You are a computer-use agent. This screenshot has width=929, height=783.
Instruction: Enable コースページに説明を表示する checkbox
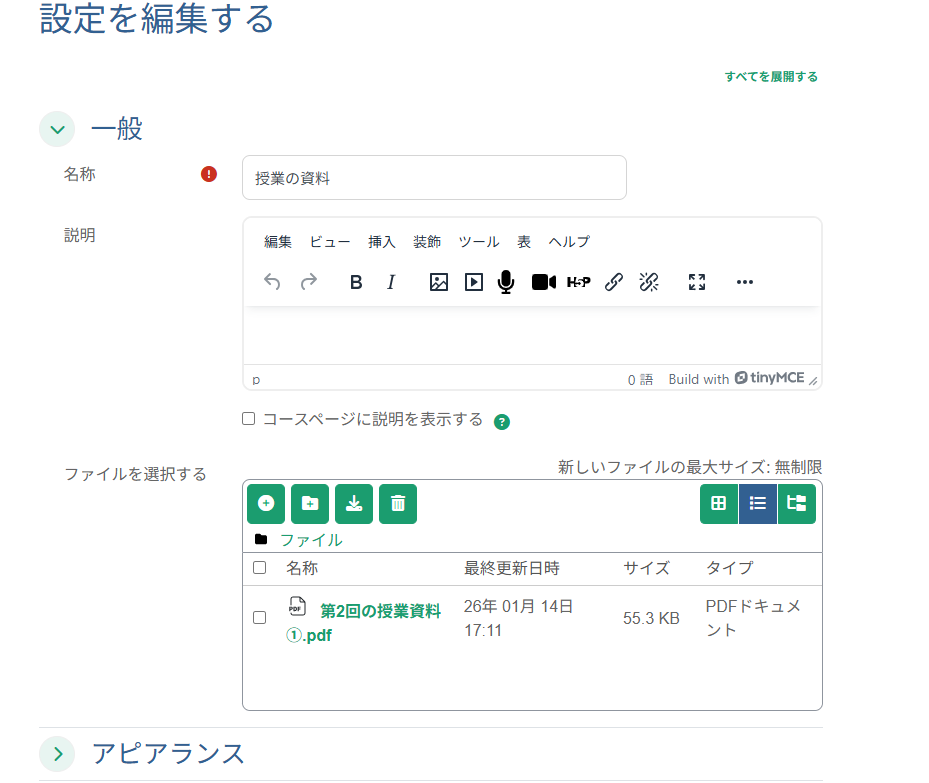point(248,418)
